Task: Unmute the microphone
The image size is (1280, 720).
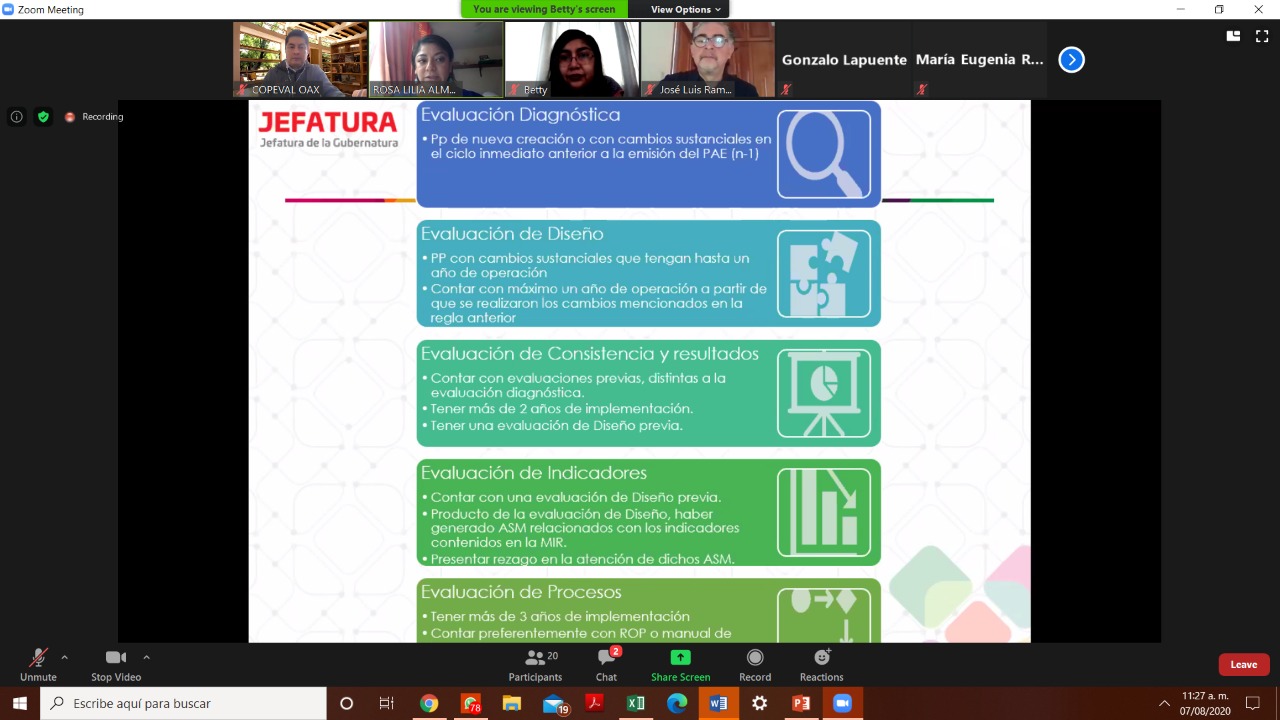Action: coord(38,664)
